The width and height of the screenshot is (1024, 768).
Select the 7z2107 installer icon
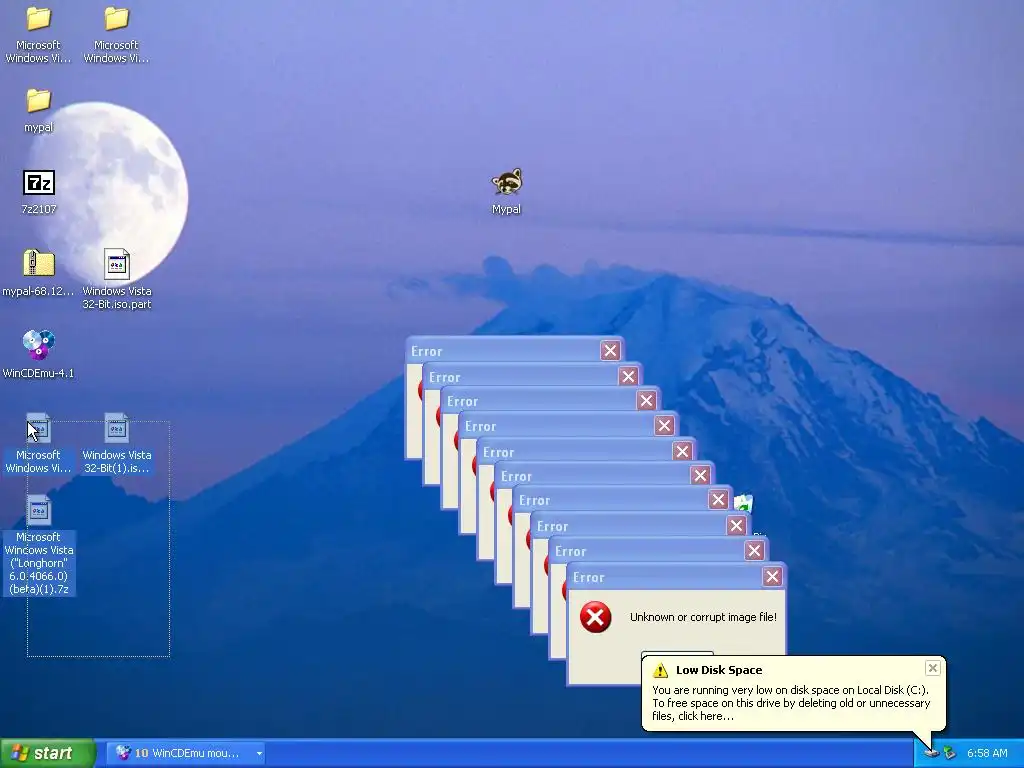[x=39, y=183]
